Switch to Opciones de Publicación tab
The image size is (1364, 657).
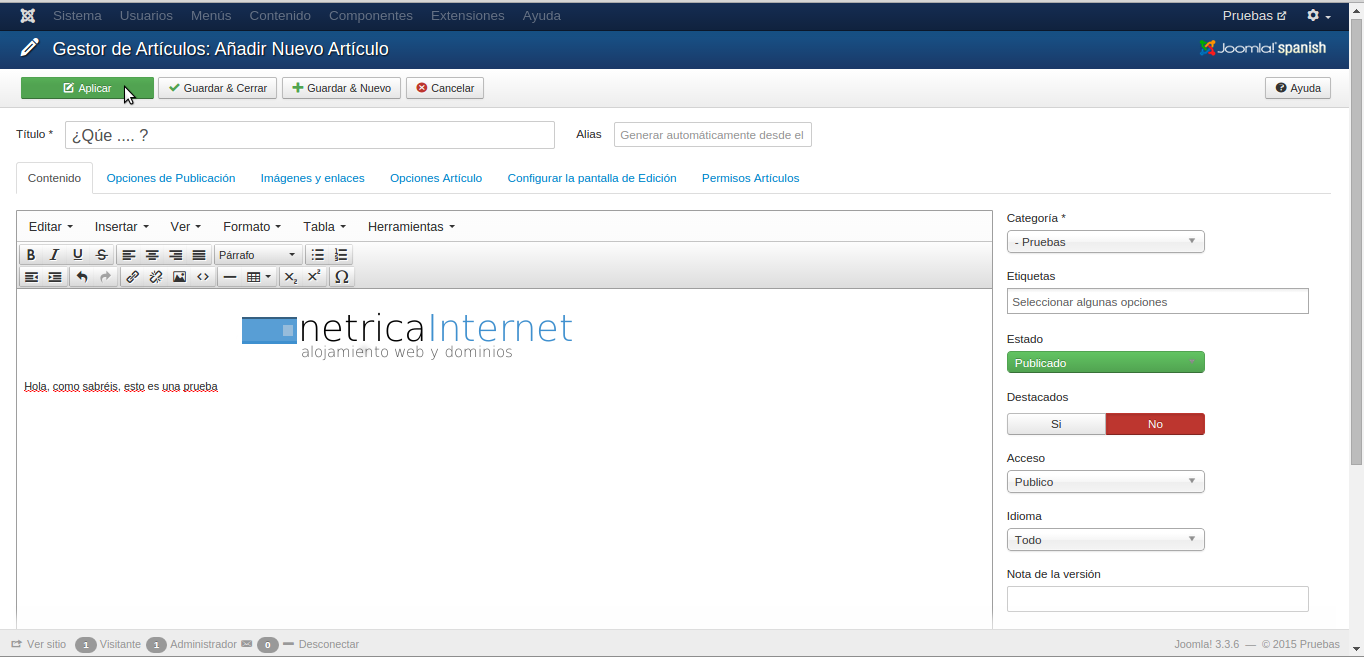171,178
